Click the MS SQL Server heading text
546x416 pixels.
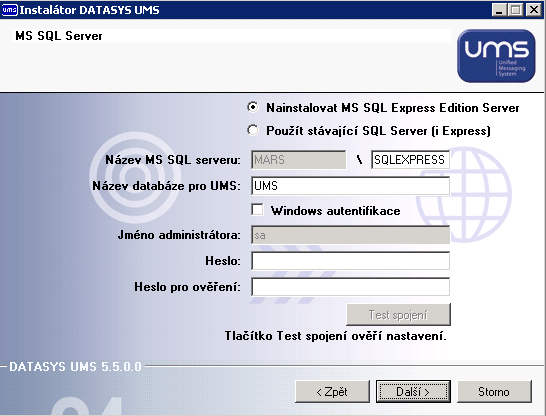pyautogui.click(x=59, y=36)
